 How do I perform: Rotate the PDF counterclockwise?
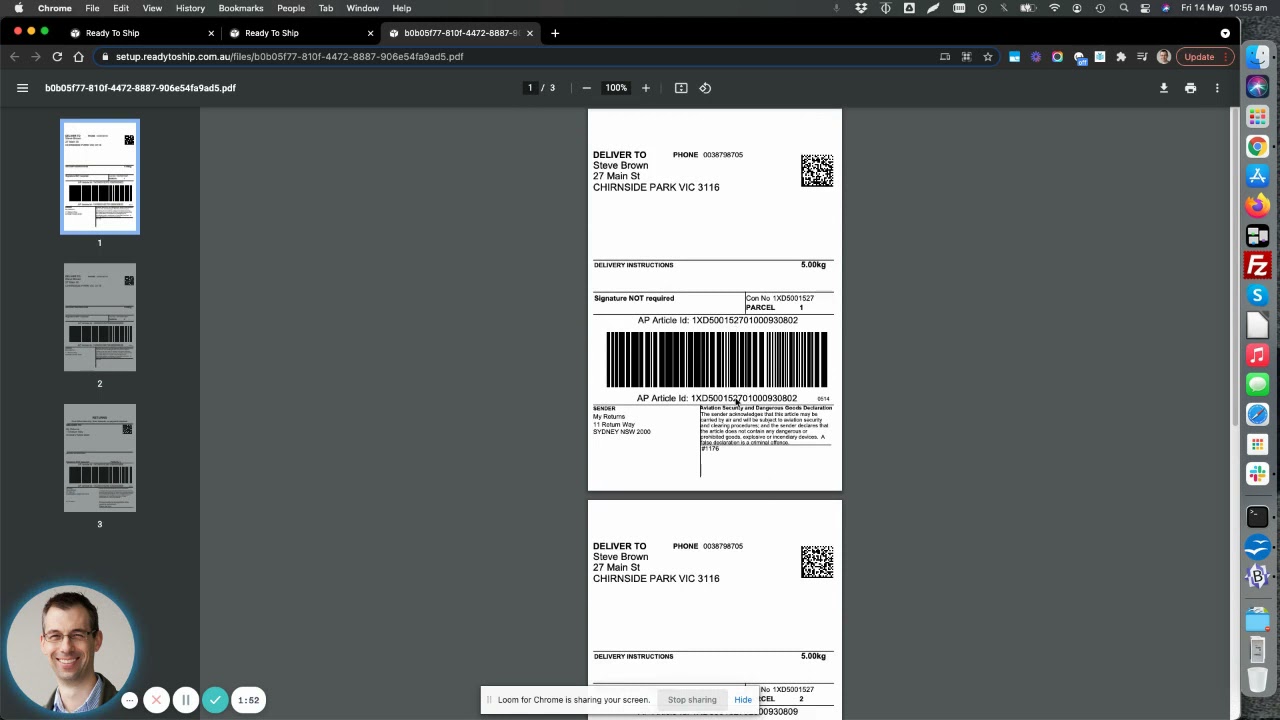click(x=705, y=88)
